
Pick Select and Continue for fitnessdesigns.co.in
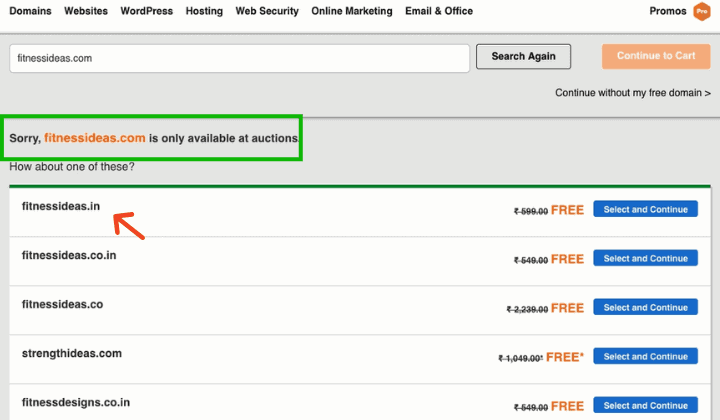pos(645,405)
